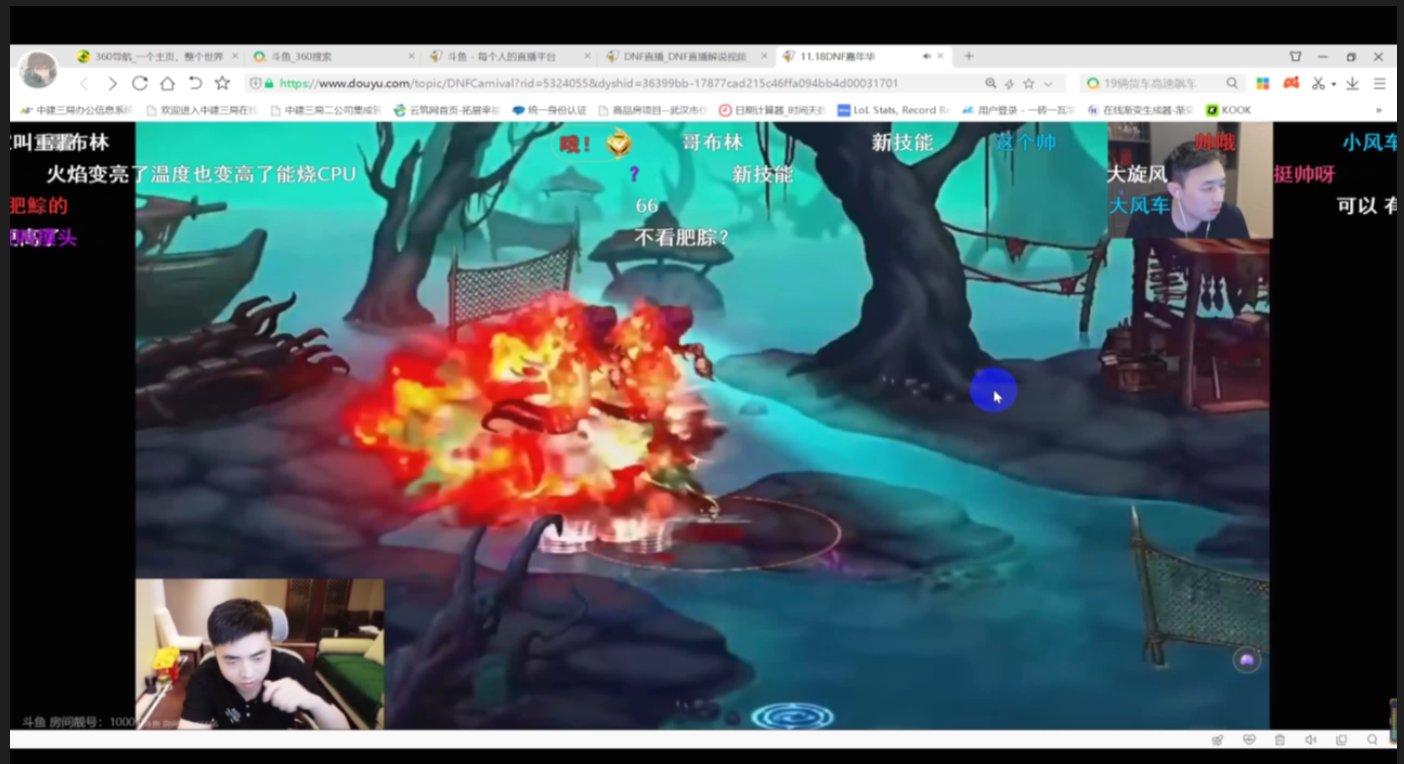Image resolution: width=1404 pixels, height=764 pixels.
Task: Open the 在线渐变生成器 bookmark
Action: coord(1141,110)
